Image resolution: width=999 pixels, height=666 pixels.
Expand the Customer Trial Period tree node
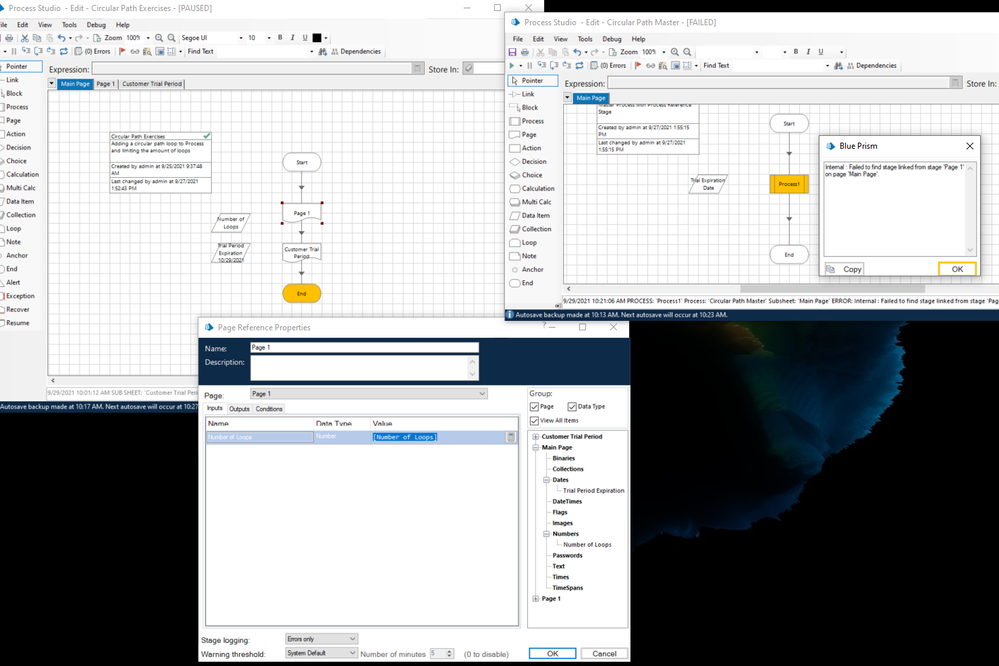(536, 436)
